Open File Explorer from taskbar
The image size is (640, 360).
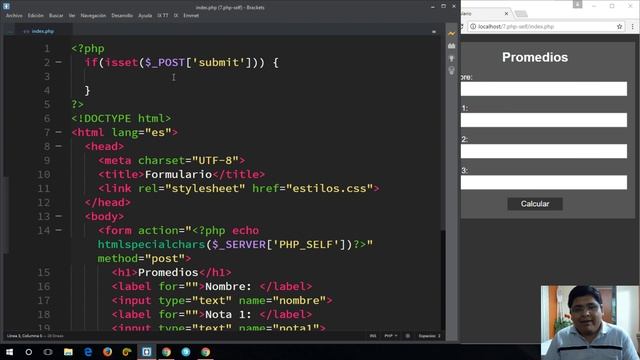(x=68, y=352)
